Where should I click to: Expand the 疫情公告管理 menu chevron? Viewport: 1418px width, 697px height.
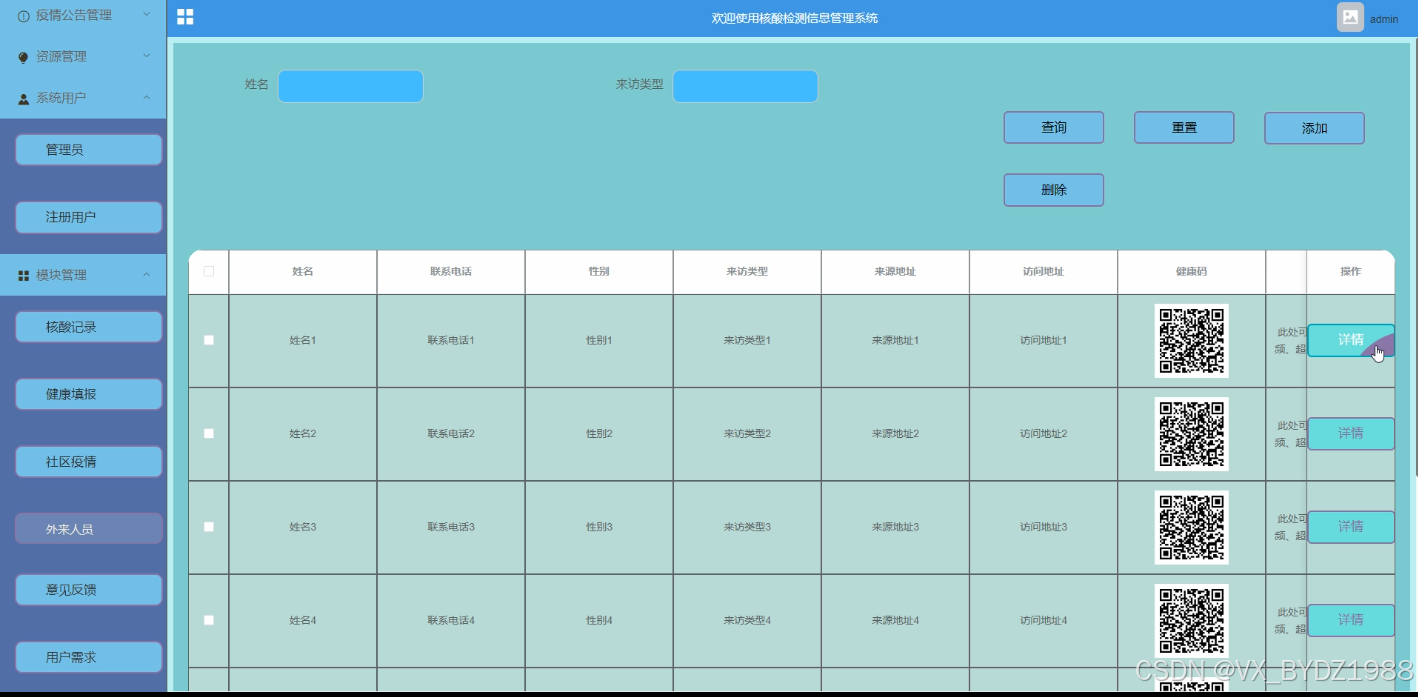(147, 15)
